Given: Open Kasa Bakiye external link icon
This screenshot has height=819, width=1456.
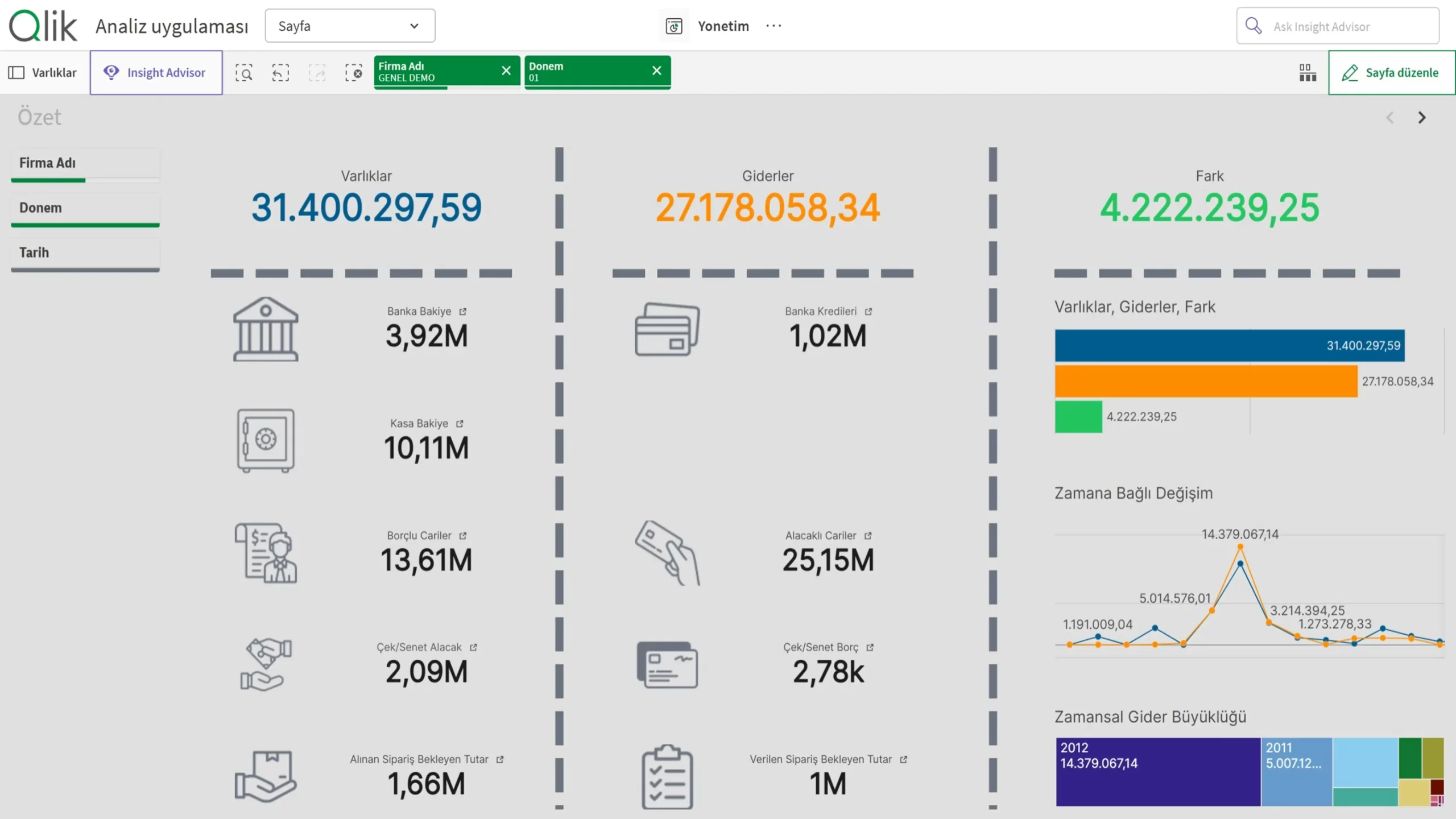Looking at the screenshot, I should pyautogui.click(x=460, y=424).
